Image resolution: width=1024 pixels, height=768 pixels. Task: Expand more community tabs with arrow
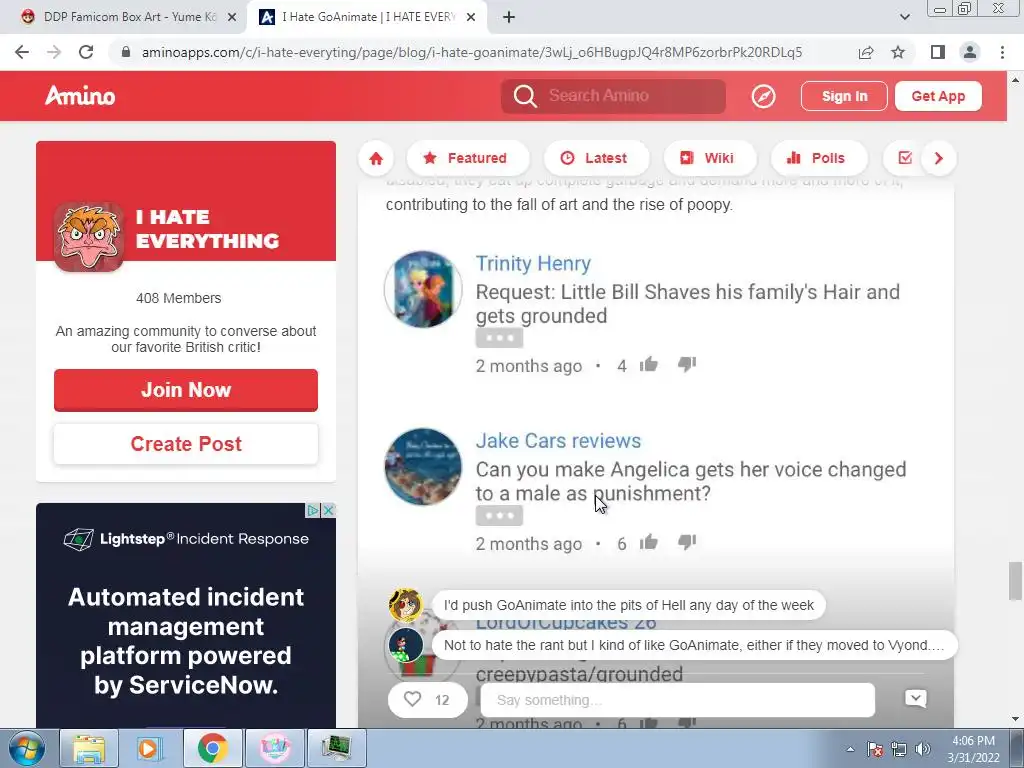[938, 158]
